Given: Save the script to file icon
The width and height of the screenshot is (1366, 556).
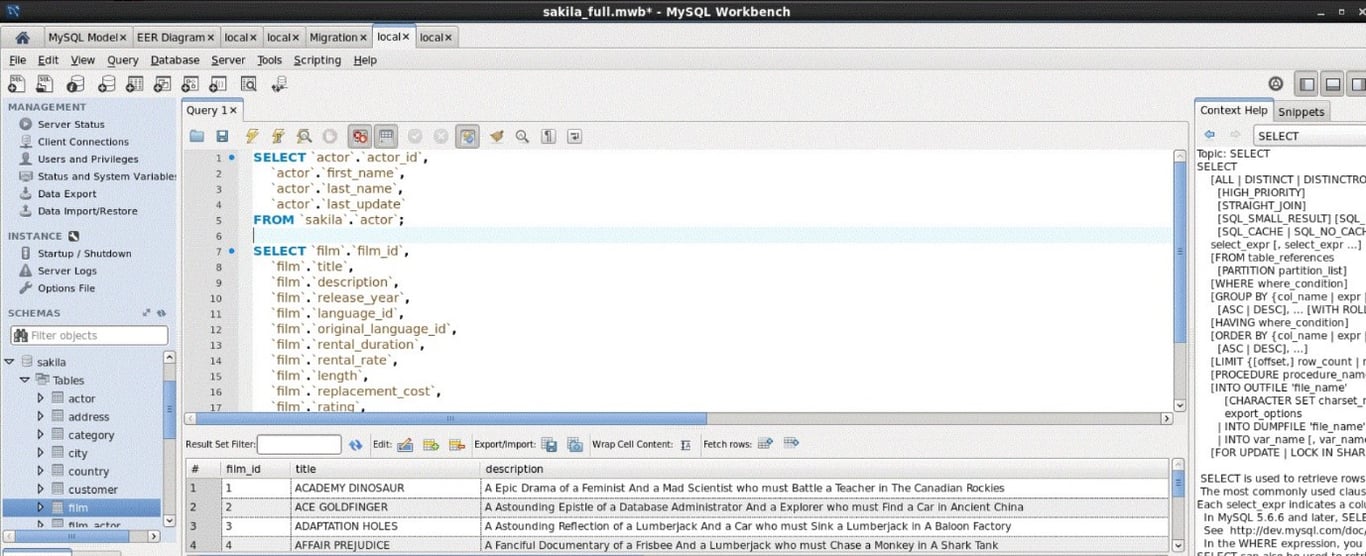Looking at the screenshot, I should pos(223,136).
